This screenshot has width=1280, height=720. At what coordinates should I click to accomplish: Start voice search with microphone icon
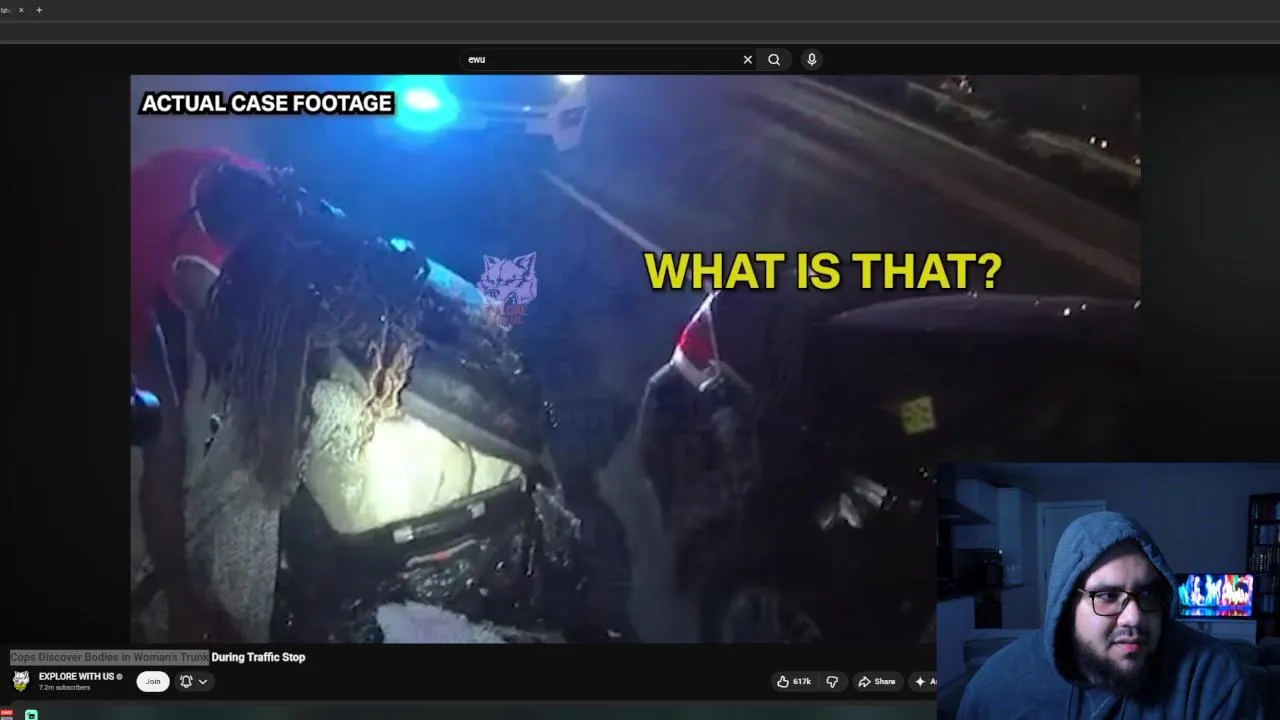[812, 60]
